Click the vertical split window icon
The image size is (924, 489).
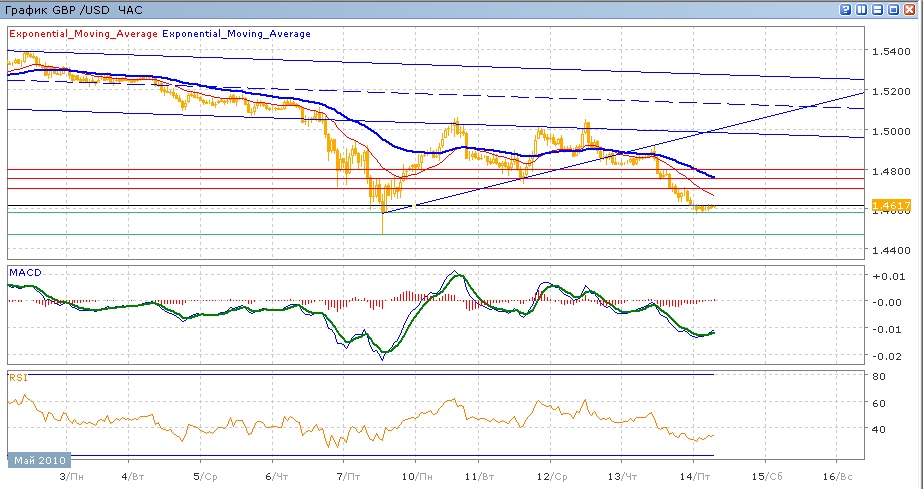(863, 9)
